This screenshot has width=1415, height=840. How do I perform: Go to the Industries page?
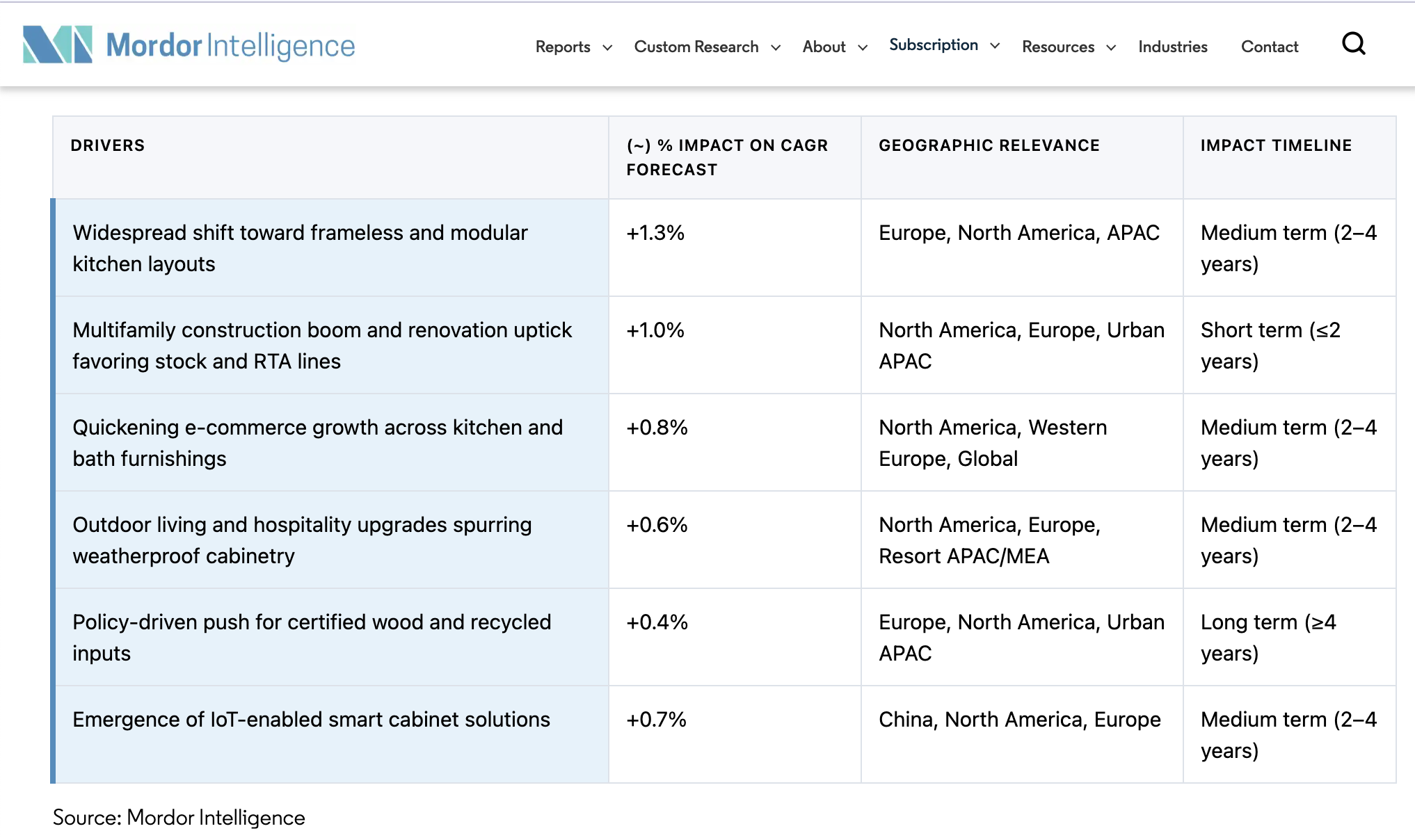[1173, 47]
